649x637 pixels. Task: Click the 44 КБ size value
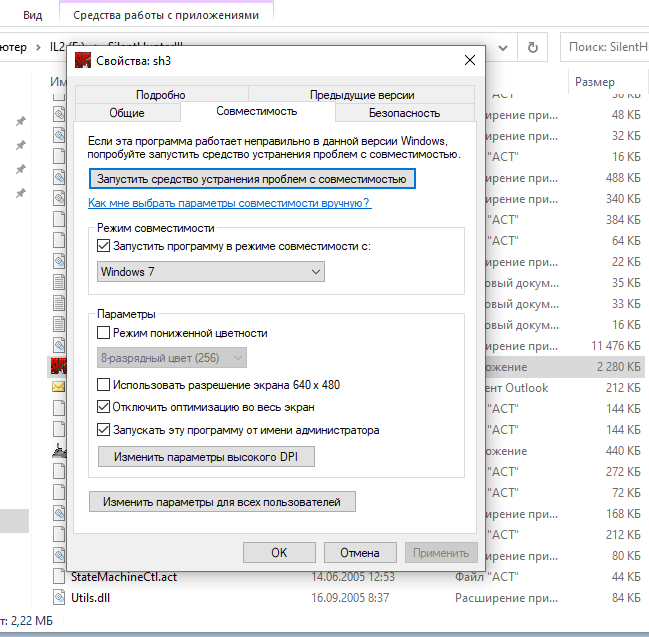pos(626,577)
